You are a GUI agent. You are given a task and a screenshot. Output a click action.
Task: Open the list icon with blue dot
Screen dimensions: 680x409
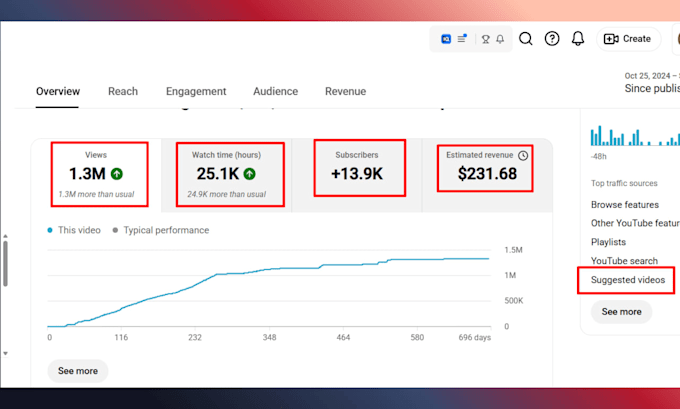coord(462,39)
